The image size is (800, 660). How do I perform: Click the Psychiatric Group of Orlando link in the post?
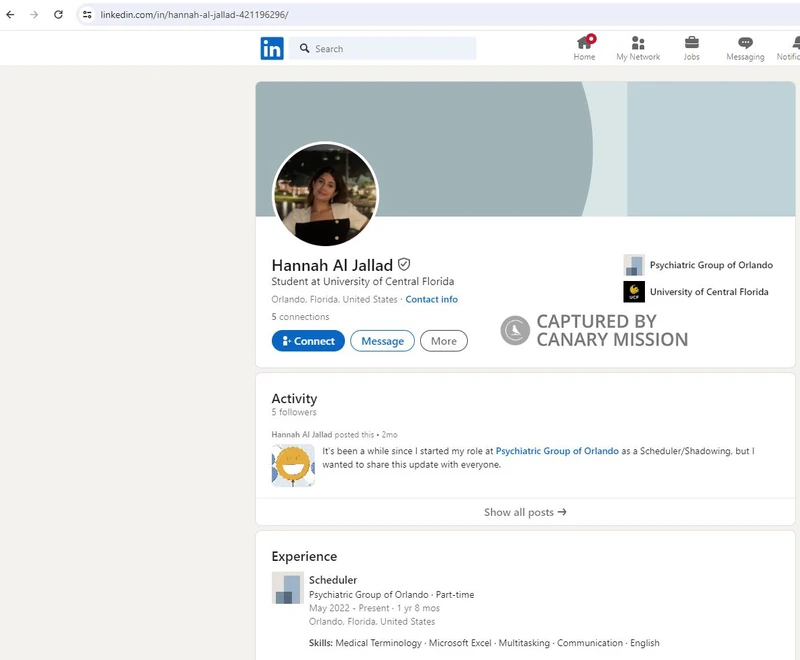pyautogui.click(x=557, y=451)
